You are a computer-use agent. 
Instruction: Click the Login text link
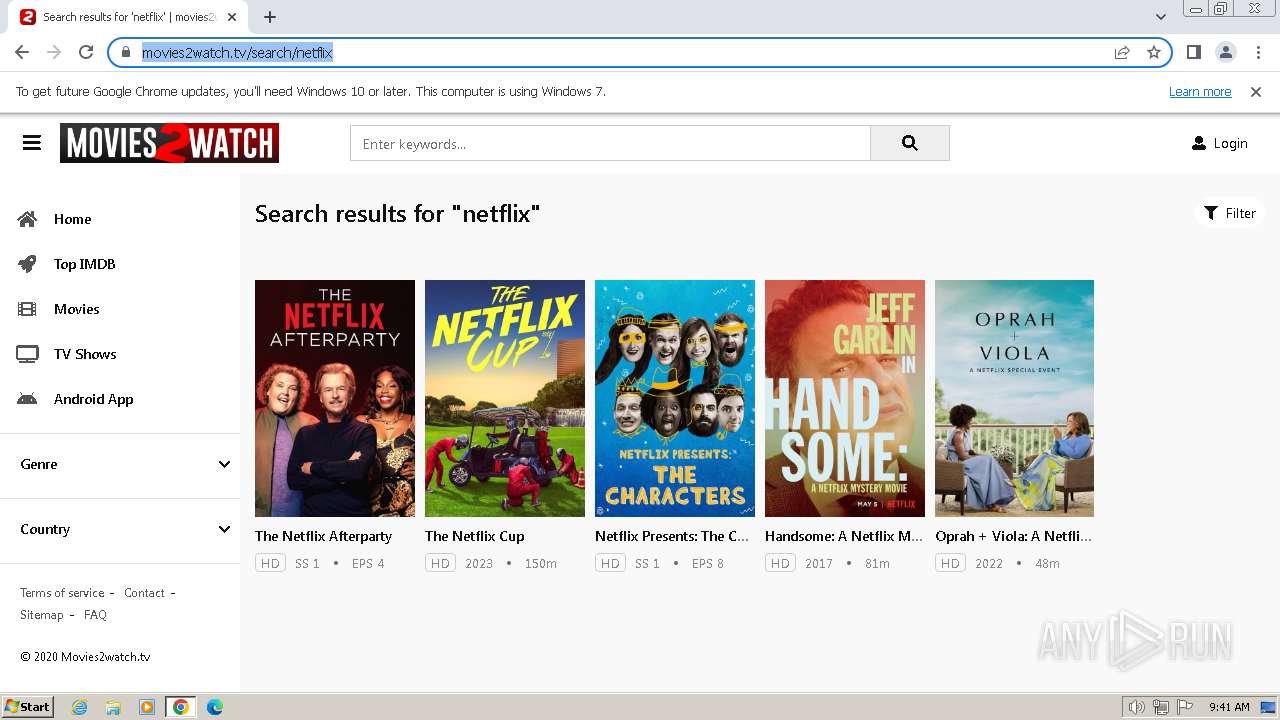(x=1230, y=143)
